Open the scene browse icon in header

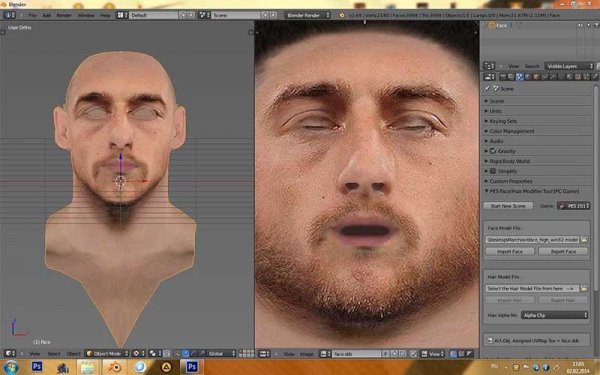coord(203,15)
